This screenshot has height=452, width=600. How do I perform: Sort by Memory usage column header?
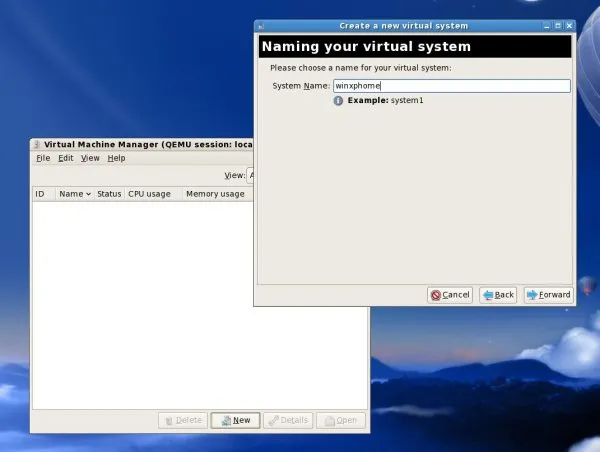(x=217, y=194)
